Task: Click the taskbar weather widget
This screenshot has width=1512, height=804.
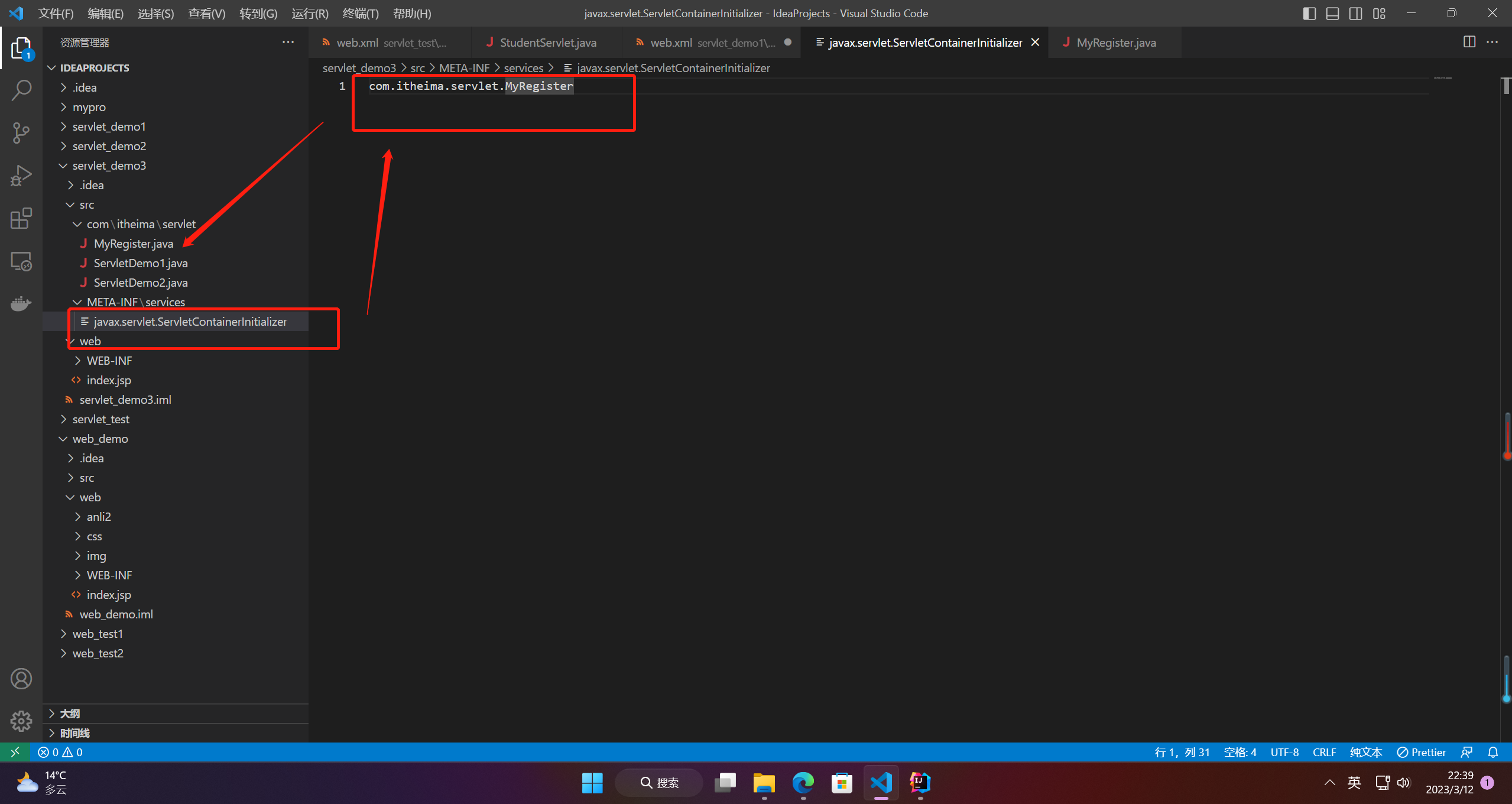Action: point(41,783)
